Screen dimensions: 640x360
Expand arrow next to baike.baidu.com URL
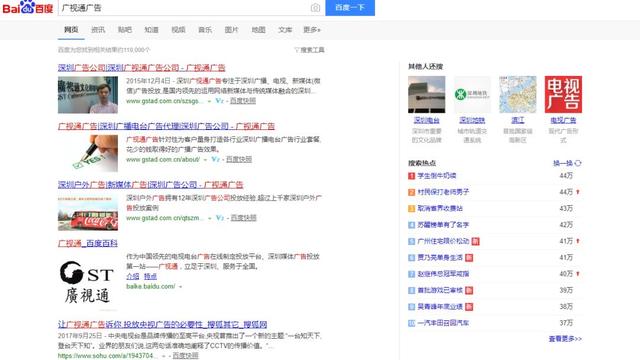(x=180, y=287)
